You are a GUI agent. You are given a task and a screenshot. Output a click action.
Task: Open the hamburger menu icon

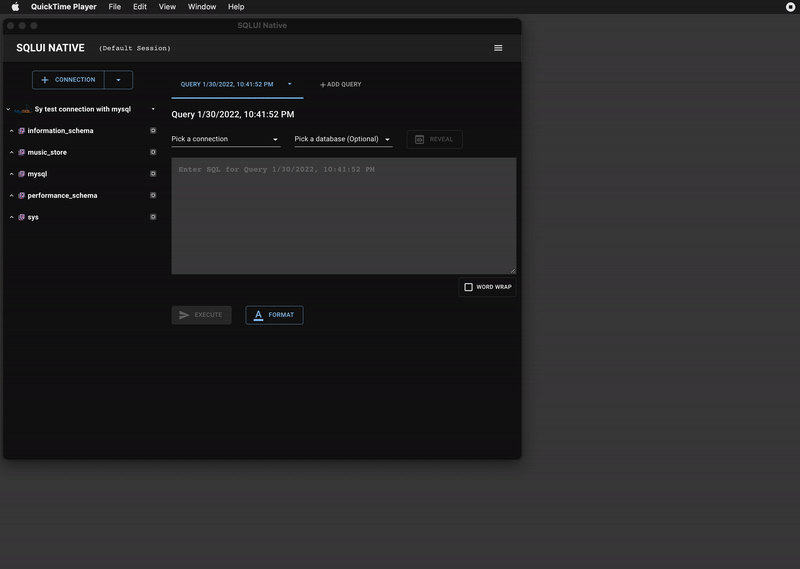point(498,48)
